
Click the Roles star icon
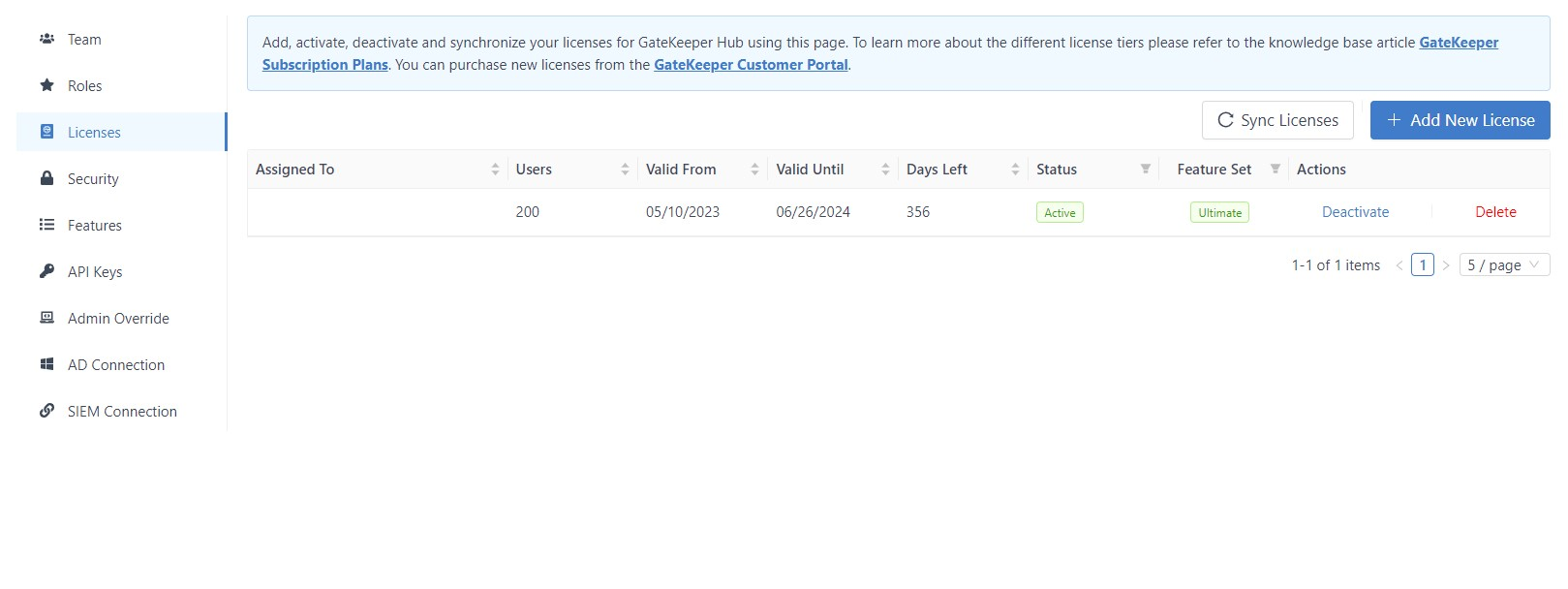click(46, 85)
